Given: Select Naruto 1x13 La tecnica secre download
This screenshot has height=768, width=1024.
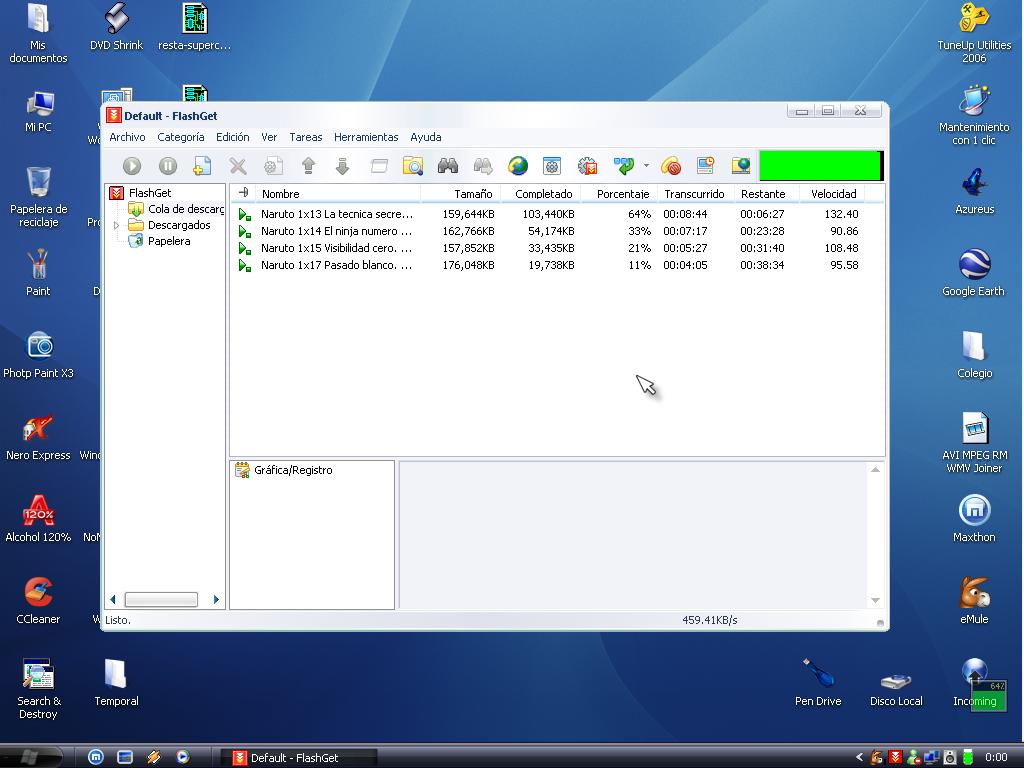Looking at the screenshot, I should click(549, 214).
